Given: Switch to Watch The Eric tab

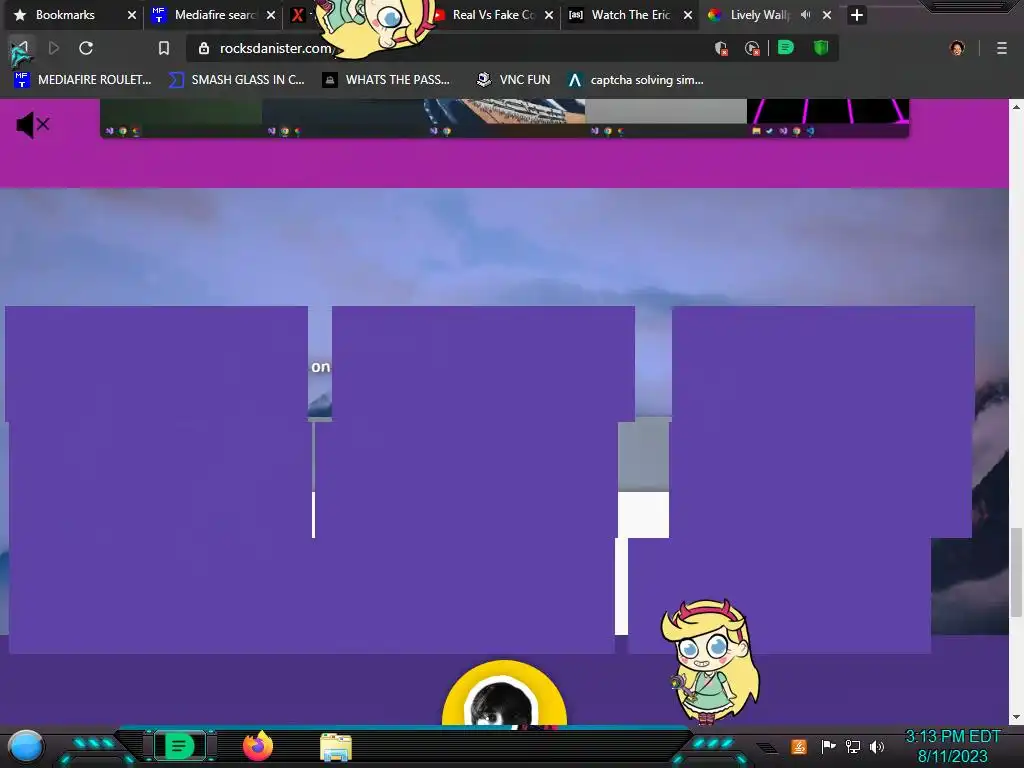Looking at the screenshot, I should coord(630,15).
